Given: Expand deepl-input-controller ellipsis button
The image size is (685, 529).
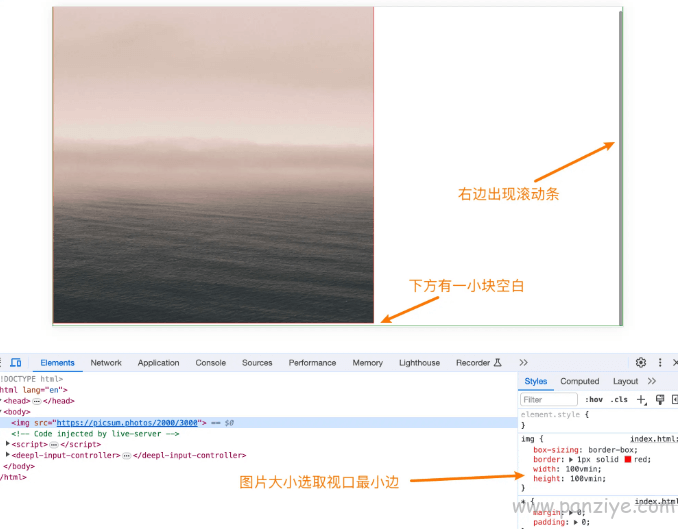Looking at the screenshot, I should [126, 455].
